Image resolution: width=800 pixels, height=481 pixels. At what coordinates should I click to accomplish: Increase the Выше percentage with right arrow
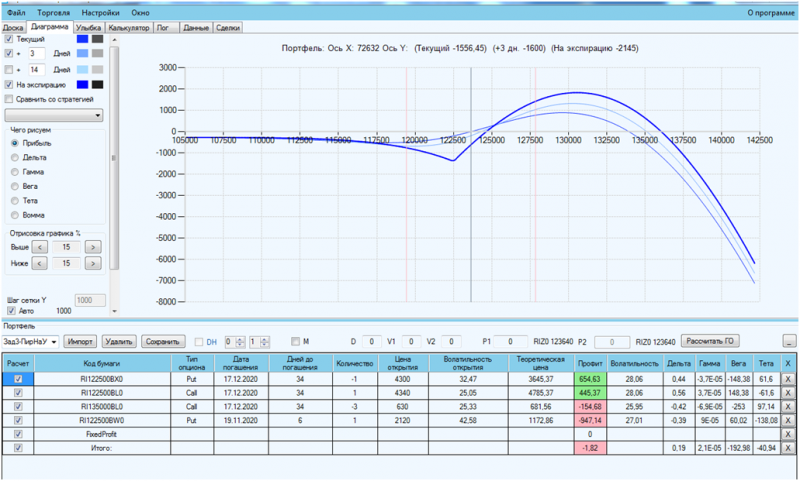(92, 247)
